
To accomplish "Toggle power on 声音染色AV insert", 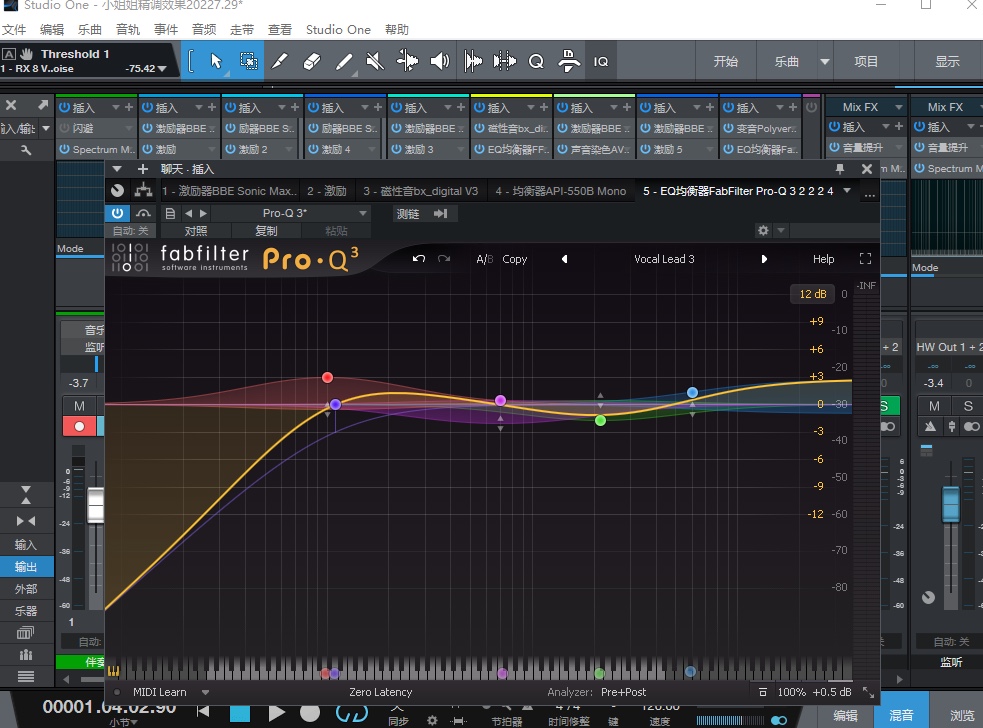I will tap(562, 149).
